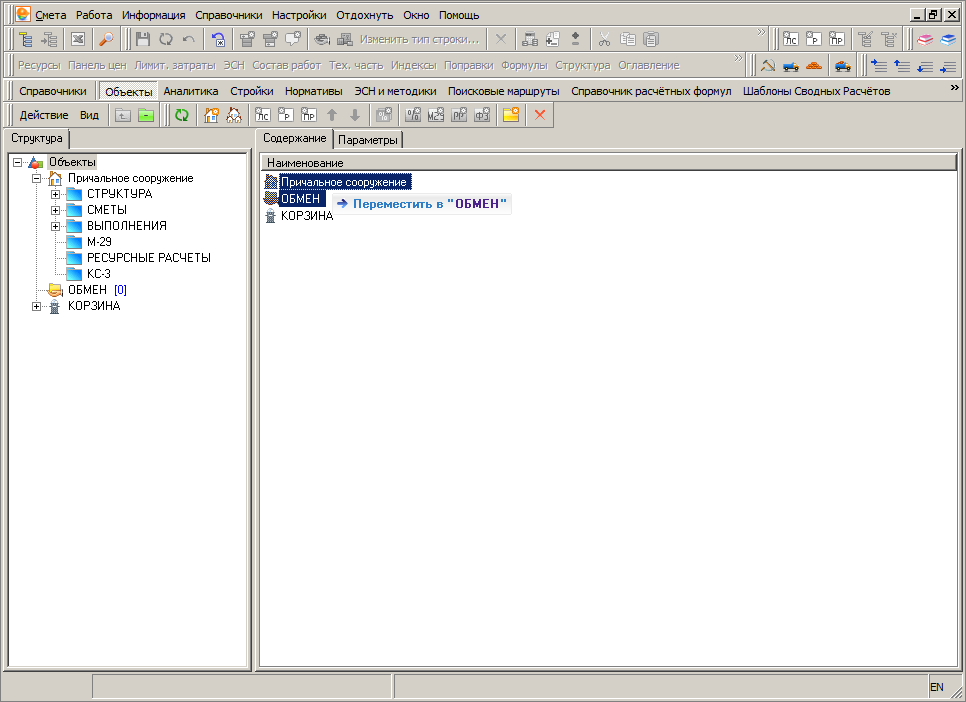Open Поисковые маршруты
This screenshot has width=966, height=702.
pos(503,91)
